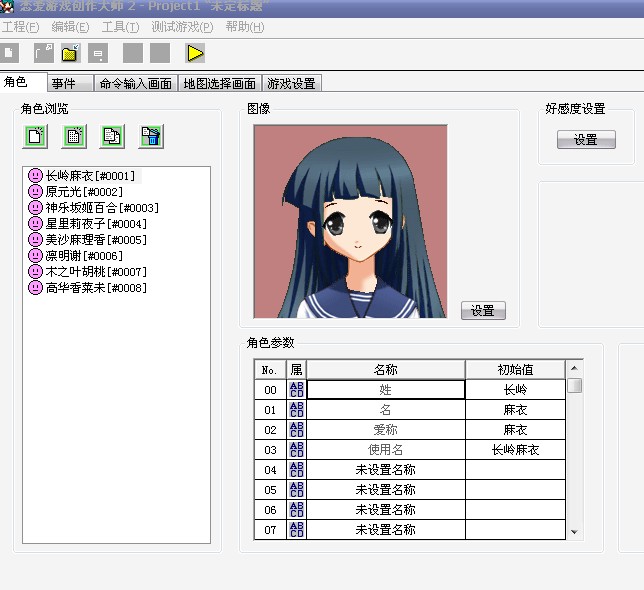Click the parameter table scrollbar thumb
This screenshot has width=644, height=590.
574,386
